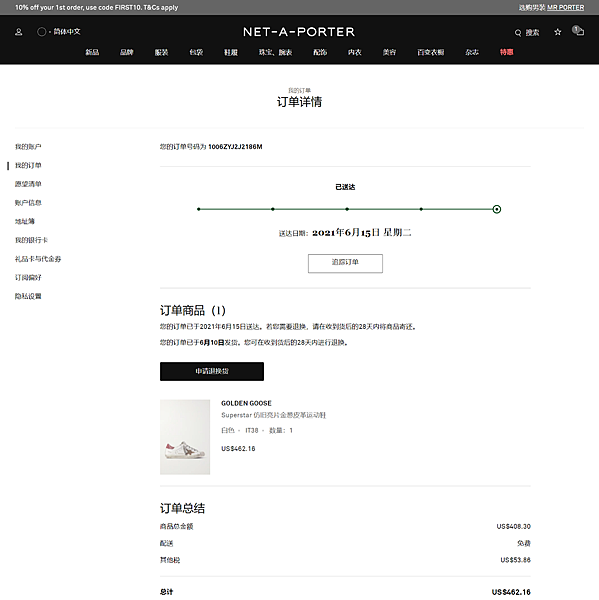Click the final delivered status marker
The width and height of the screenshot is (599, 600).
pos(496,209)
